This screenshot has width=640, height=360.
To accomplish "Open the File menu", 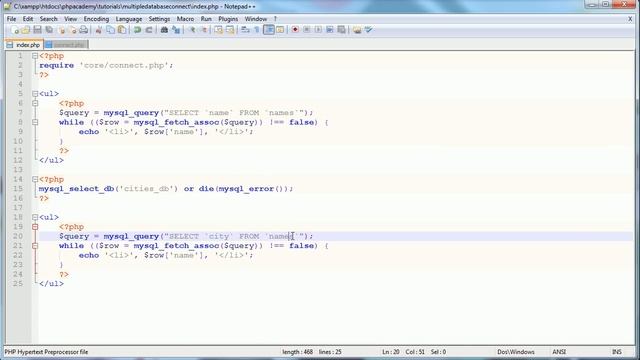I will (x=11, y=19).
